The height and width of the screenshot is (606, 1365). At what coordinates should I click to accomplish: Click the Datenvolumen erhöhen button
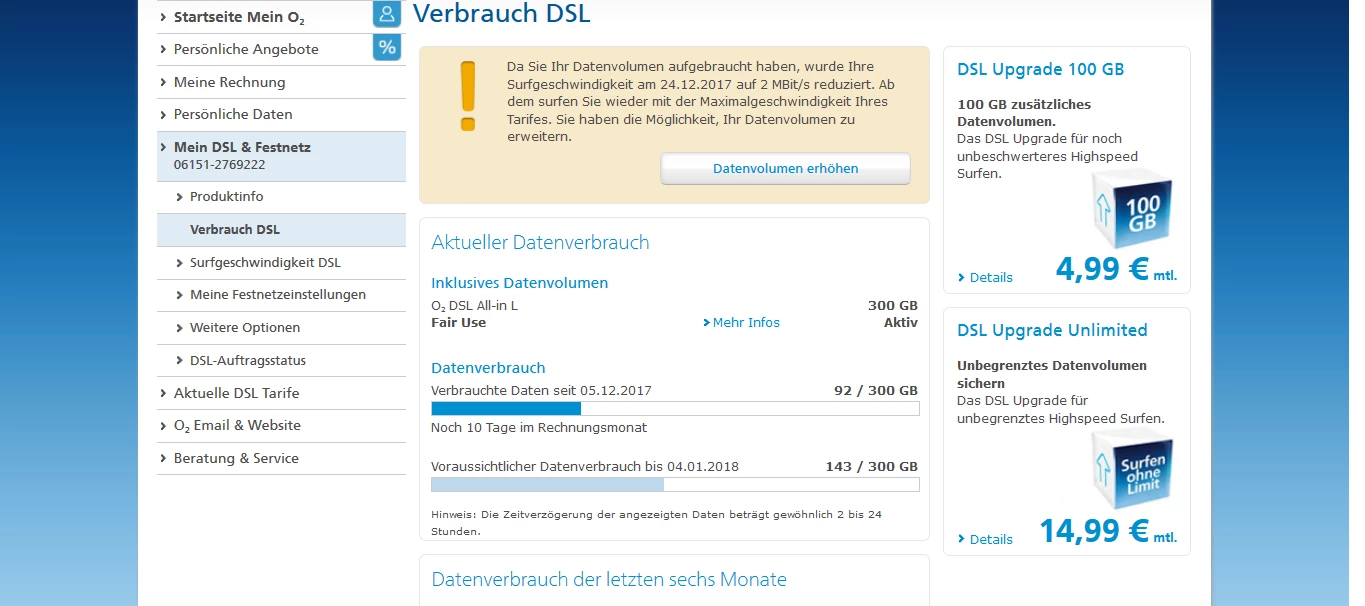point(785,168)
